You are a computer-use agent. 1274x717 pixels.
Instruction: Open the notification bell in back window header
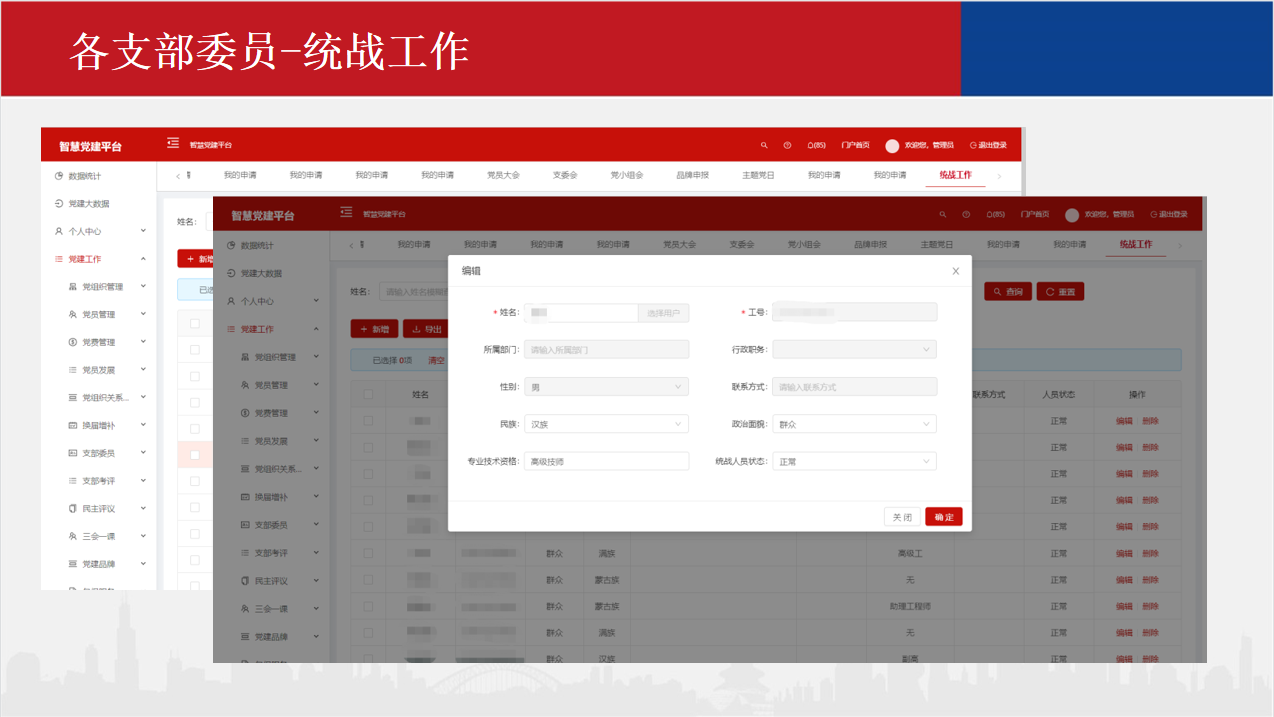coord(816,146)
